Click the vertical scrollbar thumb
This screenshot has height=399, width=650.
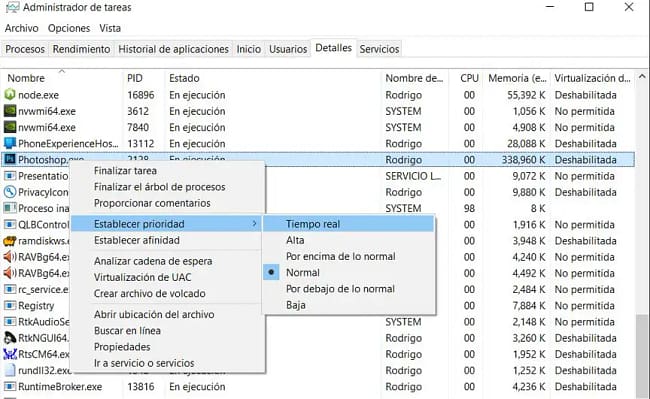point(642,356)
